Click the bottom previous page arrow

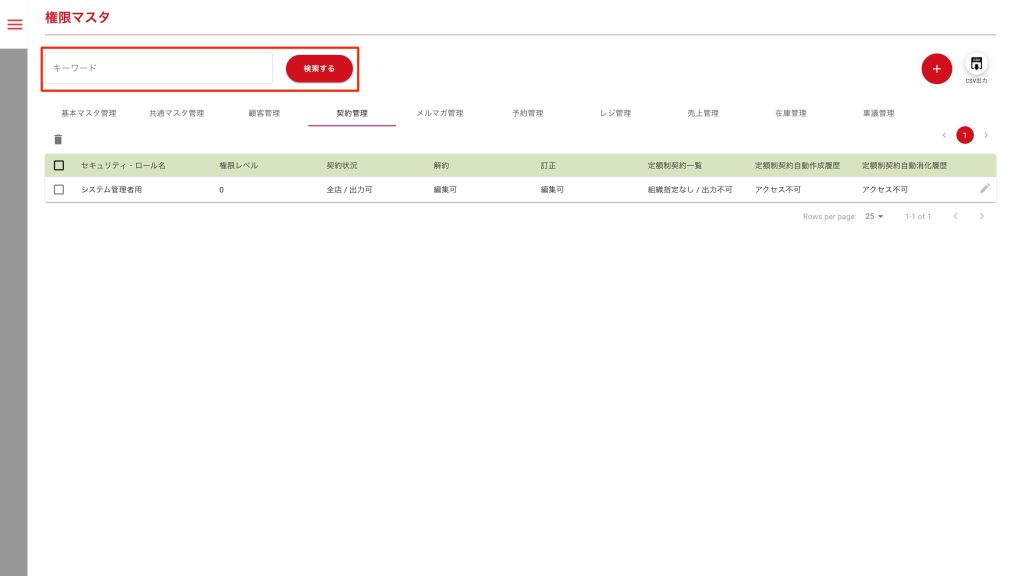tap(955, 216)
